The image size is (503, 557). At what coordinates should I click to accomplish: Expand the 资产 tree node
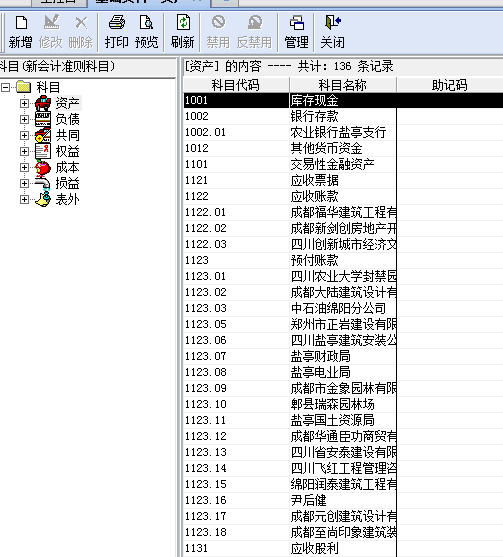click(24, 103)
